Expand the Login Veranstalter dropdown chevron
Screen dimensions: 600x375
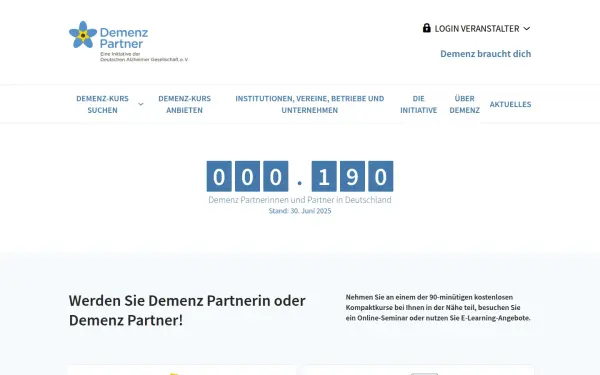click(527, 29)
